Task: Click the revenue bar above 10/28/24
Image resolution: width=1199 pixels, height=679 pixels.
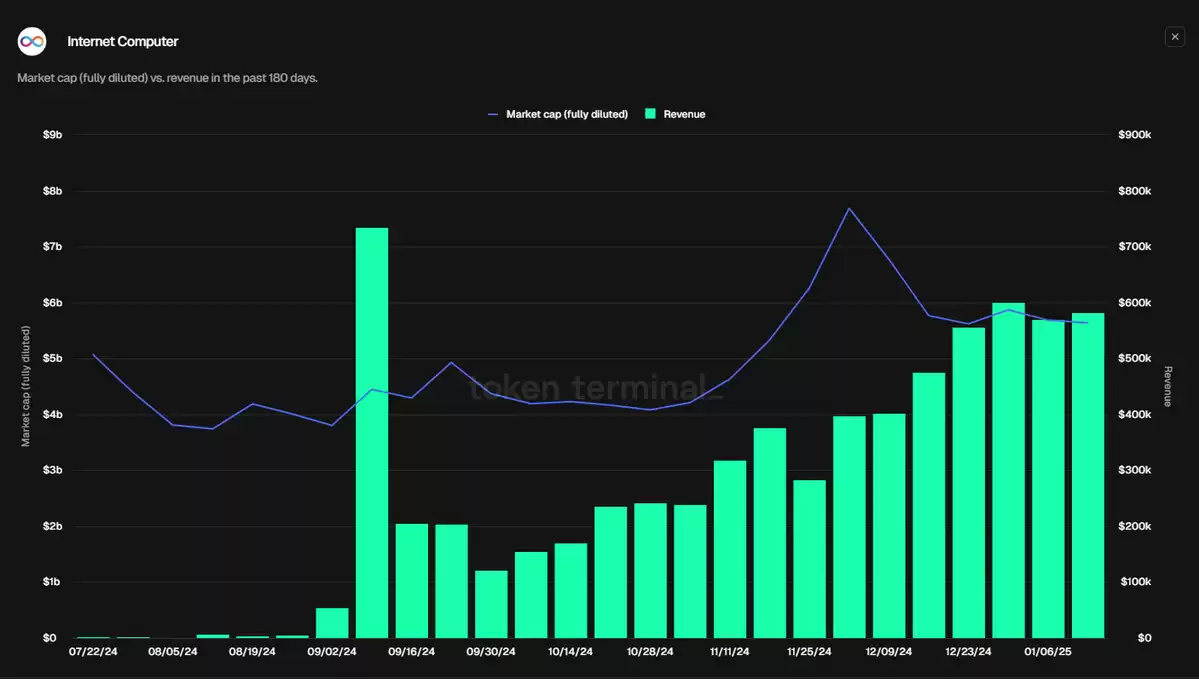Action: click(x=650, y=570)
